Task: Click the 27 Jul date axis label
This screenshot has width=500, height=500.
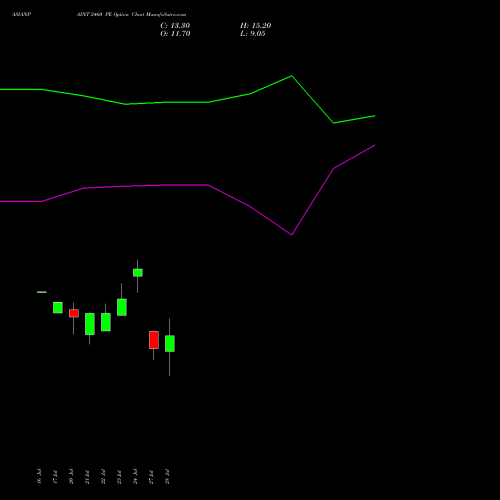Action: point(151,476)
